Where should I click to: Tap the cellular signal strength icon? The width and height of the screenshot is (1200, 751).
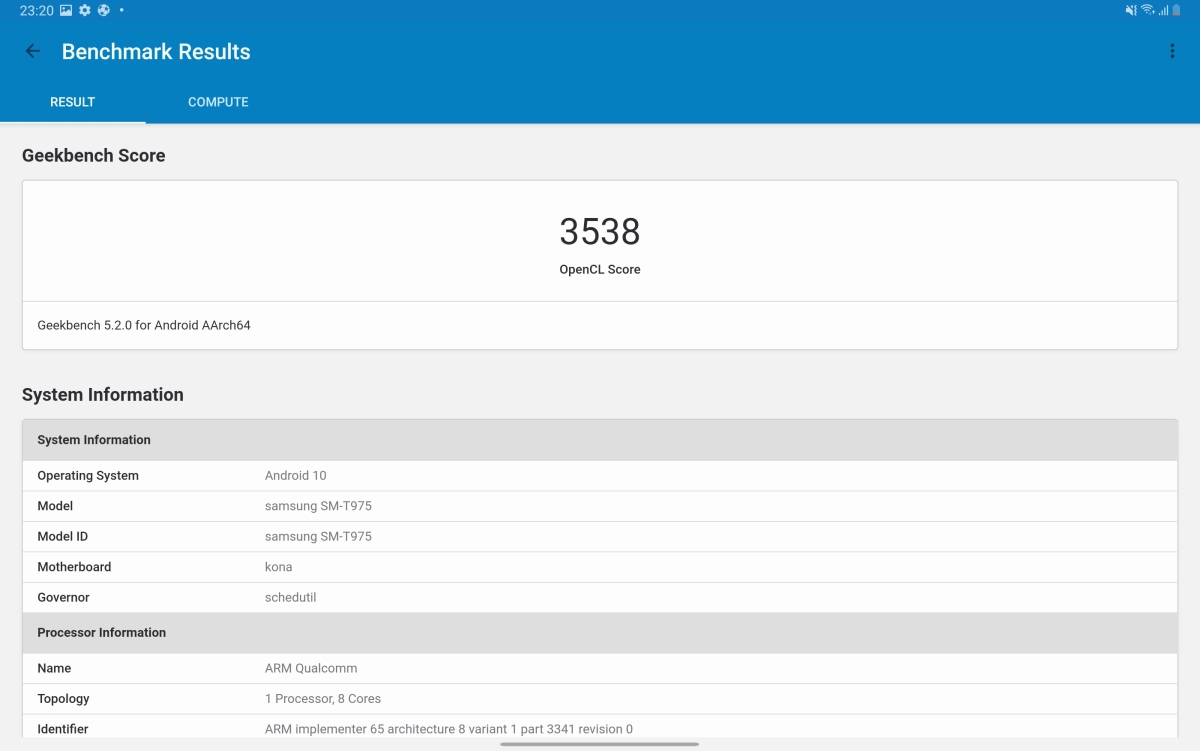coord(1163,10)
